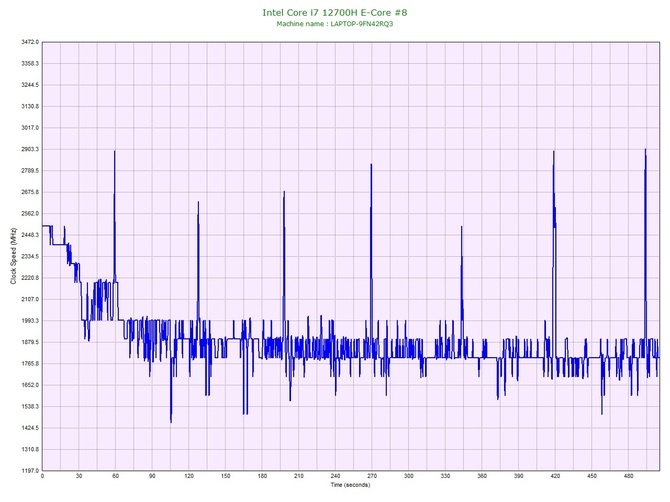This screenshot has width=670, height=502.
Task: Click the 1652.0 y-axis tick label
Action: click(30, 385)
